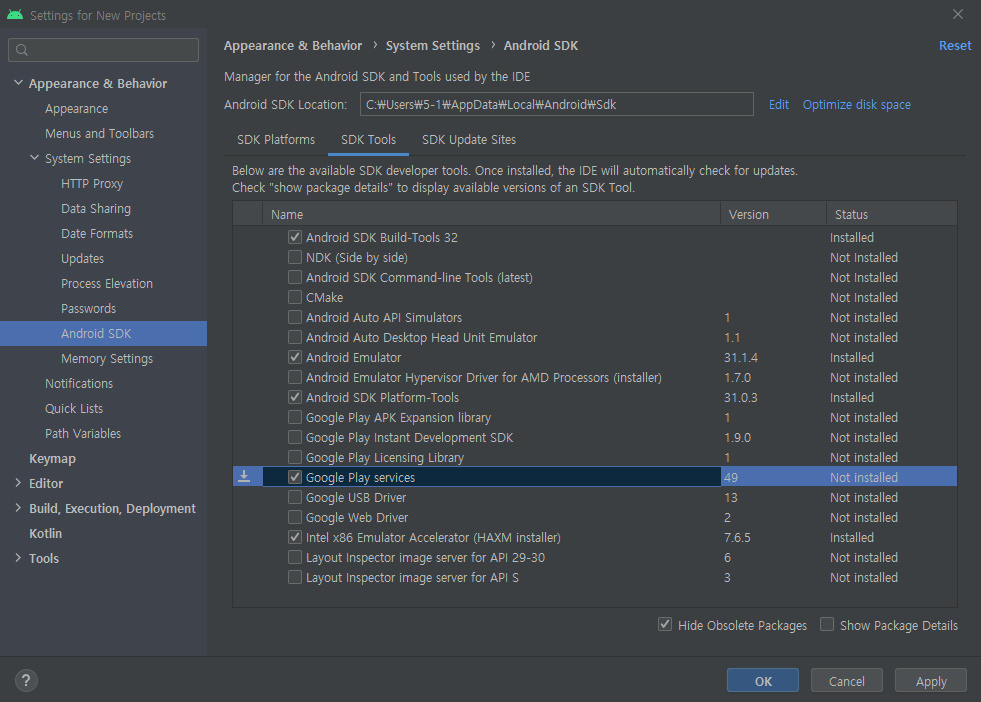Click the Android logo in title bar

click(15, 14)
